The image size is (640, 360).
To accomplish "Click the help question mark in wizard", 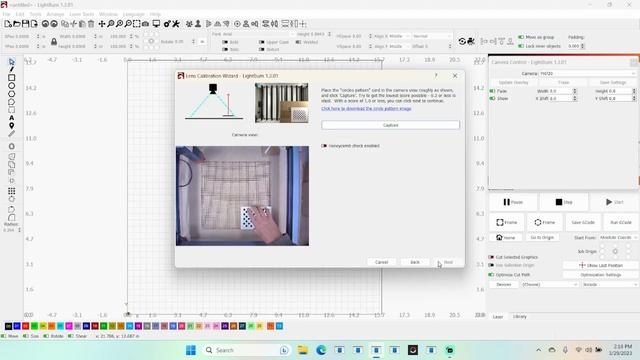I will (436, 76).
